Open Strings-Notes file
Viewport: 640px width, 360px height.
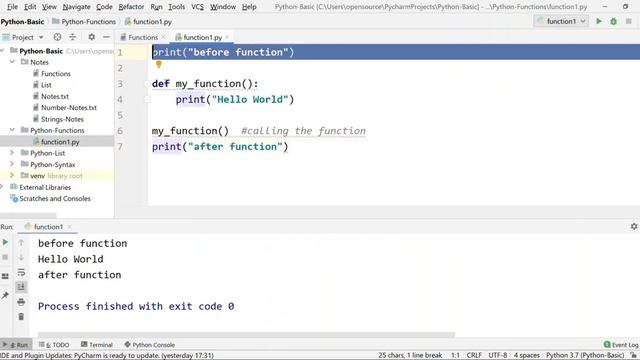pyautogui.click(x=62, y=119)
